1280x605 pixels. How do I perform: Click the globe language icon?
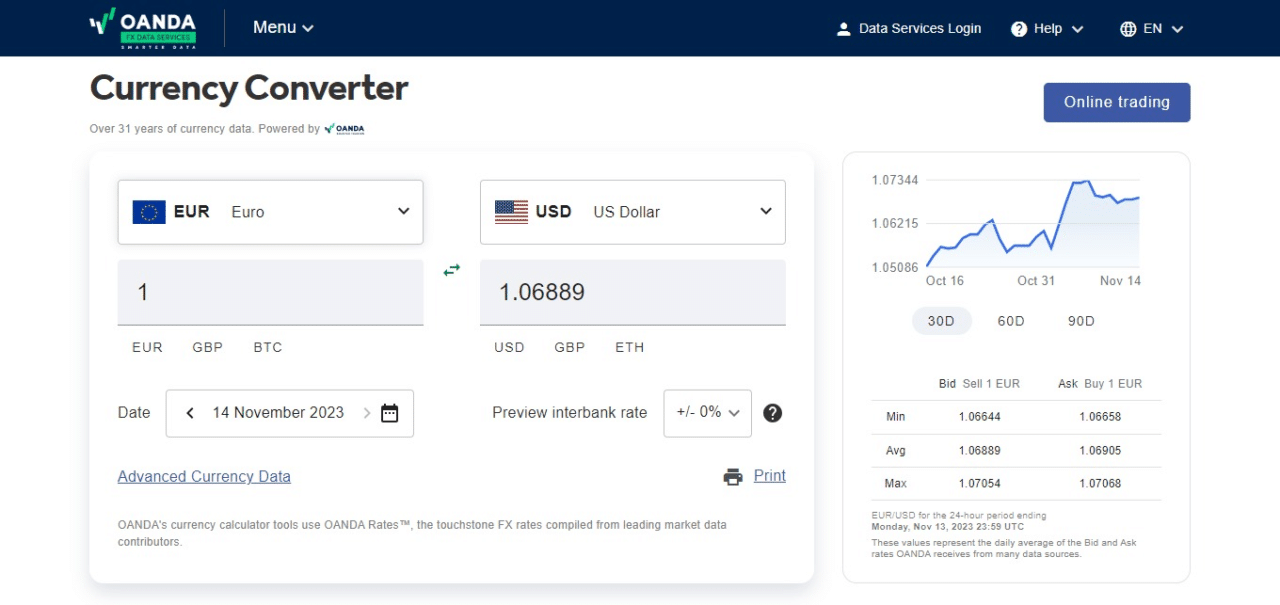[1128, 29]
